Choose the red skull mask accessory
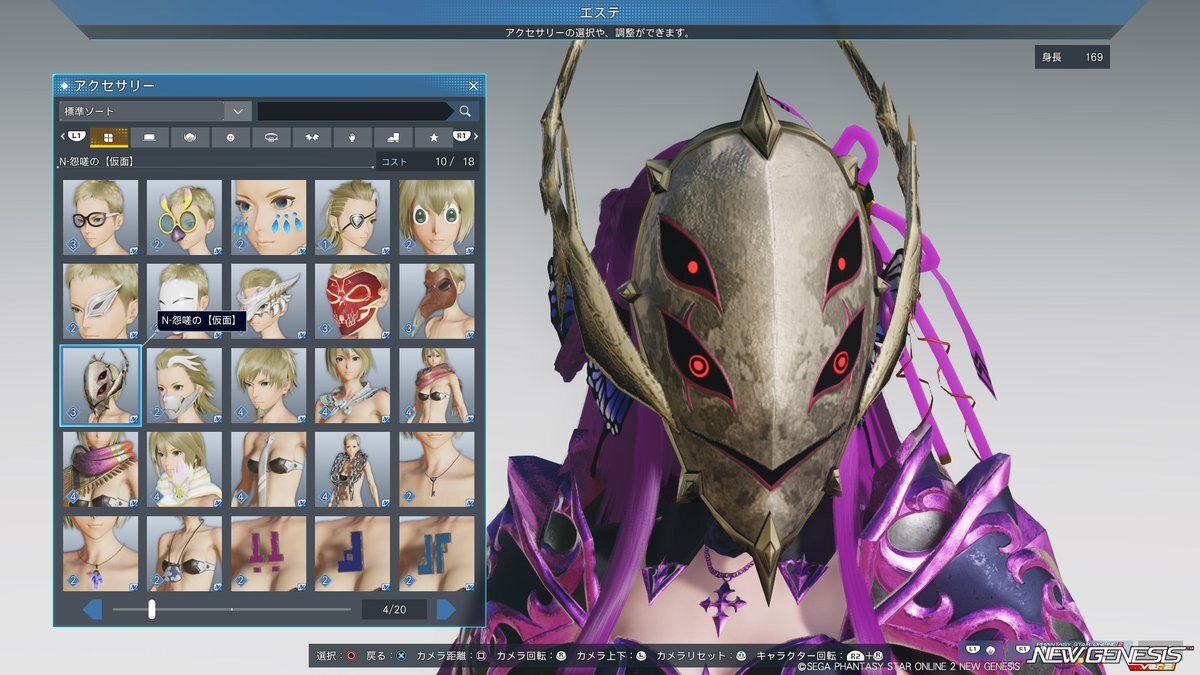The height and width of the screenshot is (675, 1200). pos(352,301)
